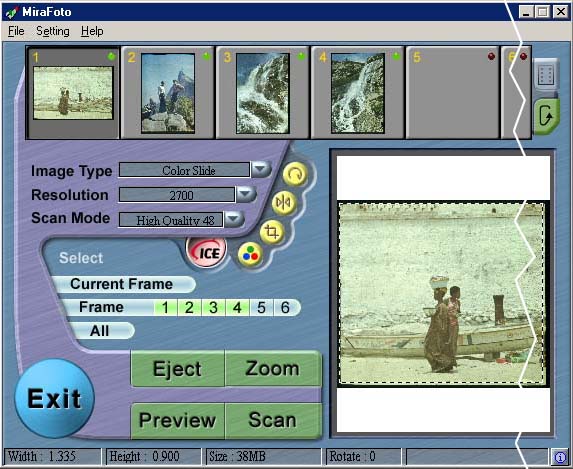The height and width of the screenshot is (469, 573).
Task: Toggle the Digital ICE button
Action: click(206, 251)
